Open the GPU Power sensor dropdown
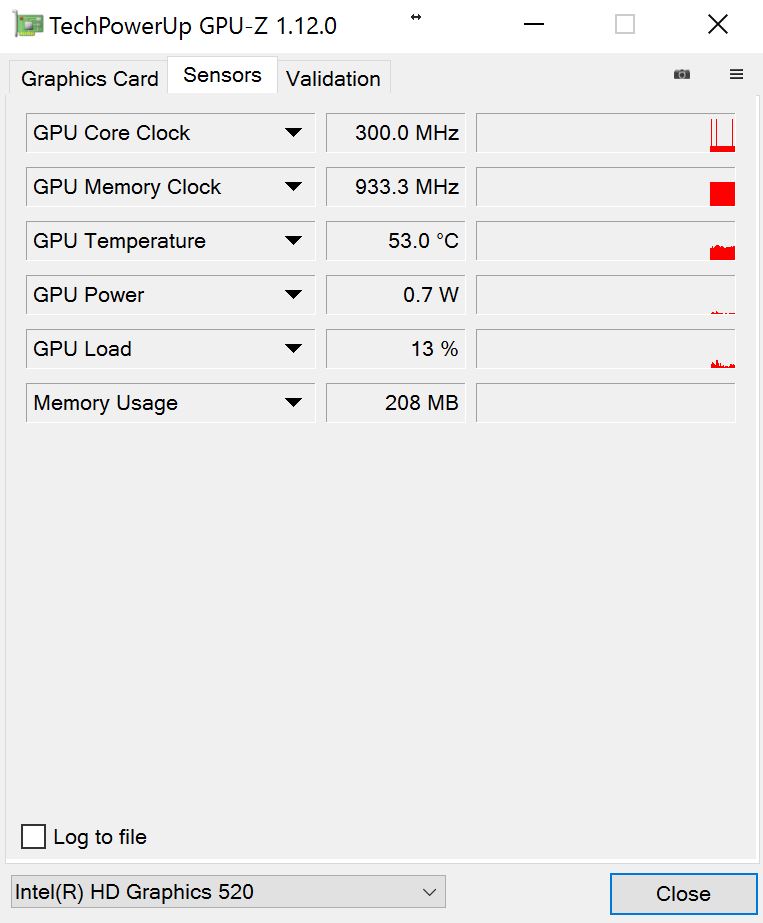 293,295
